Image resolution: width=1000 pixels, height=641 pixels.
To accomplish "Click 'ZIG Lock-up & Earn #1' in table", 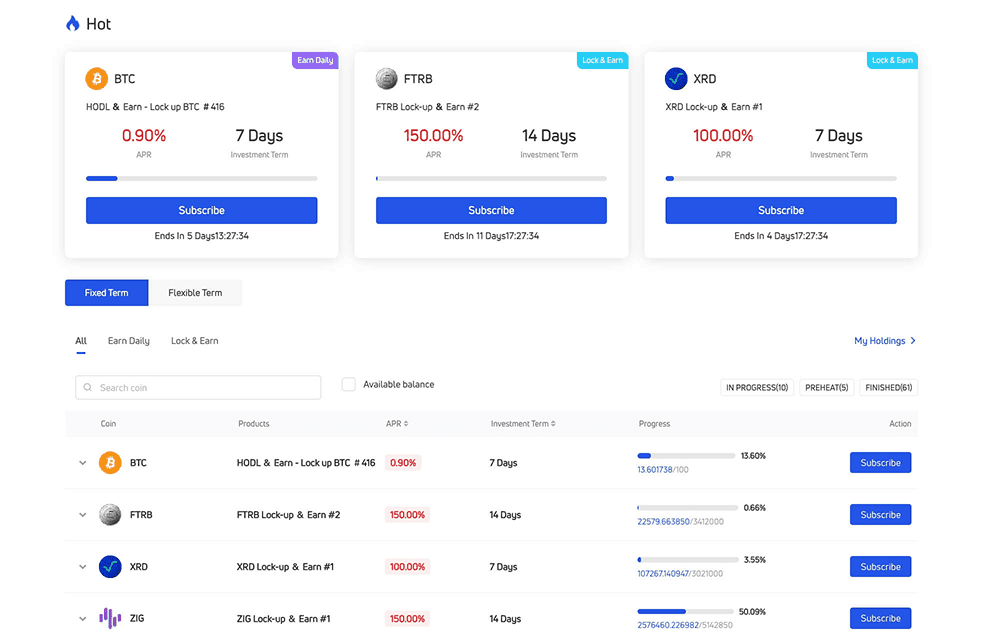I will coord(283,619).
